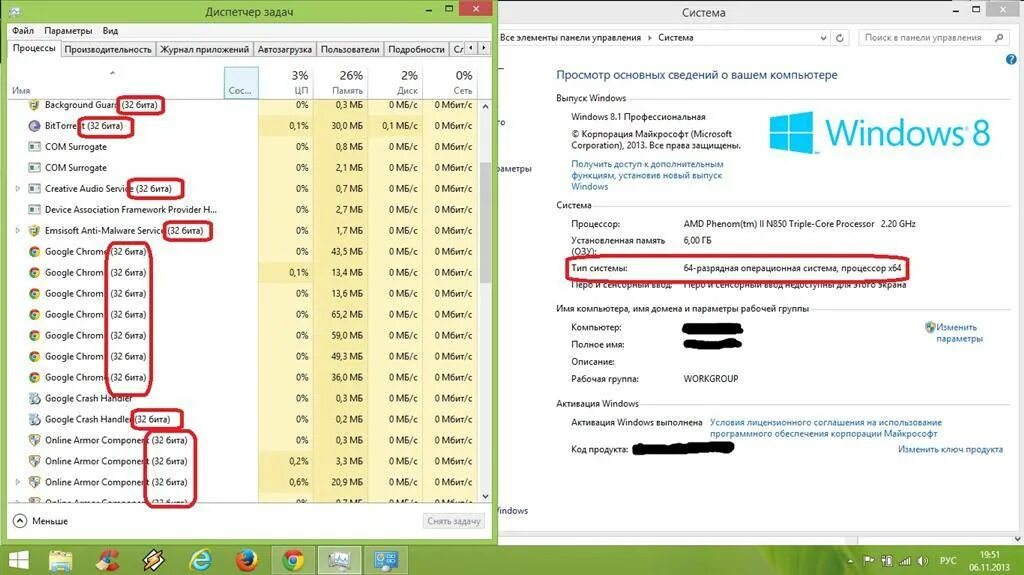Click icon of COM Surrogate using 0,8 МБ

pyautogui.click(x=35, y=146)
